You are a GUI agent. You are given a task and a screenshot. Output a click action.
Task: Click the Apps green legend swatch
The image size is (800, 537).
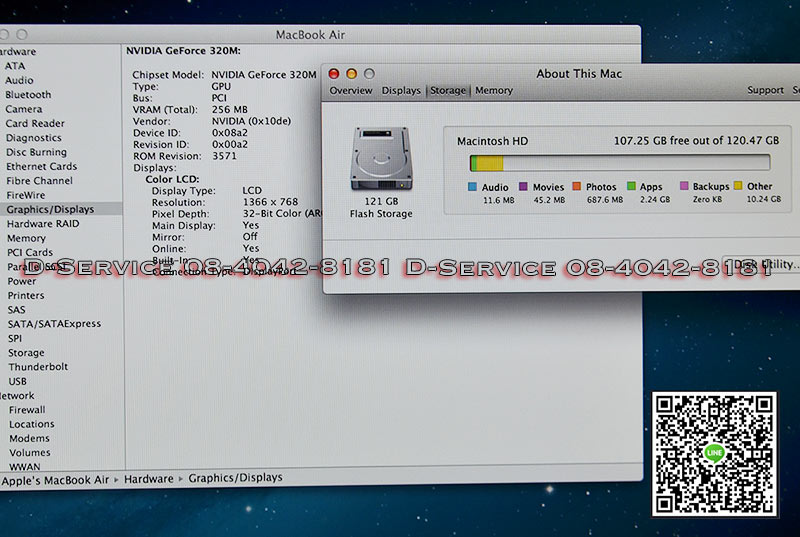(631, 186)
